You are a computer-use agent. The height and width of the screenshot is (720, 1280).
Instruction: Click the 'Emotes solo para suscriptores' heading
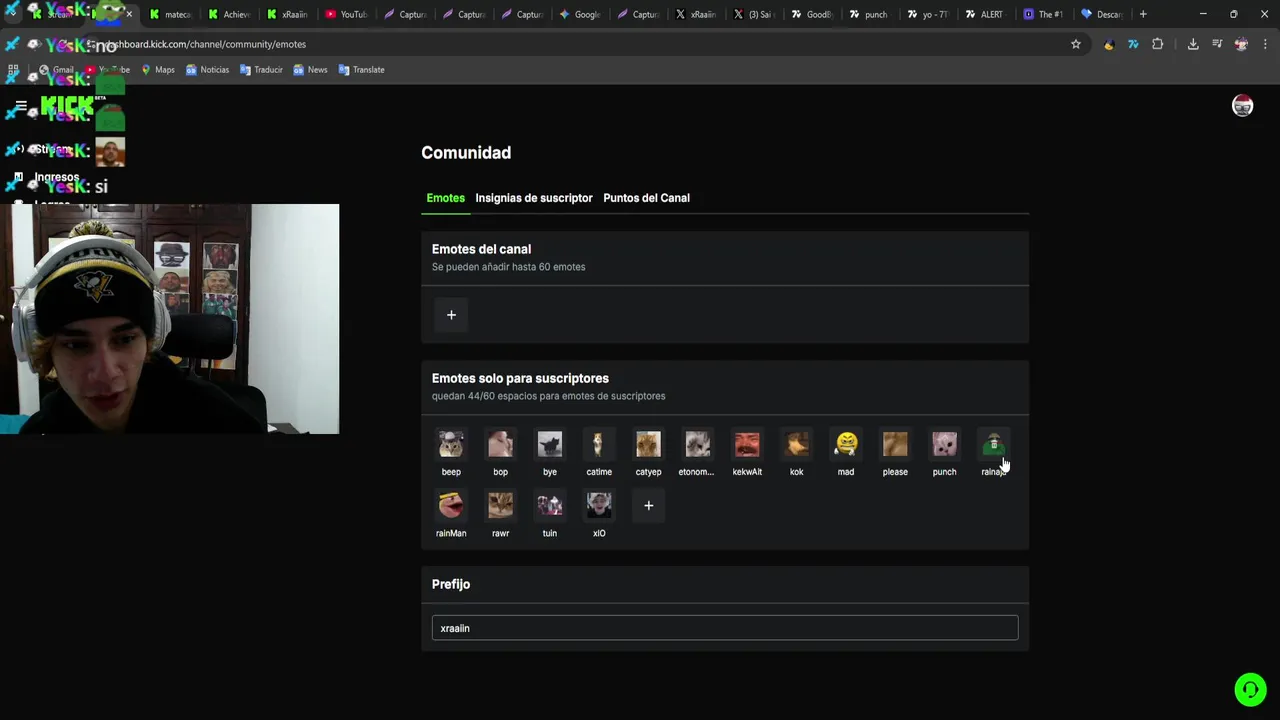click(x=520, y=378)
